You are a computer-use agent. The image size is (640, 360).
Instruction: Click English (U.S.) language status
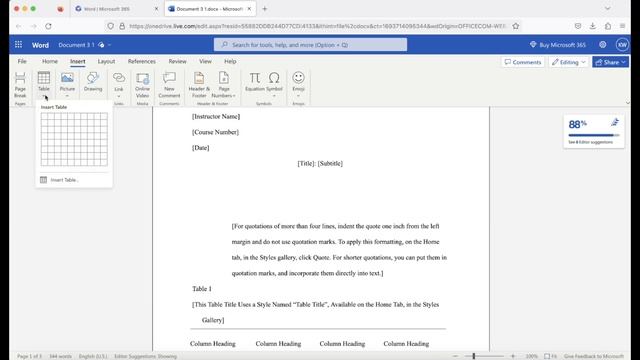[93, 356]
